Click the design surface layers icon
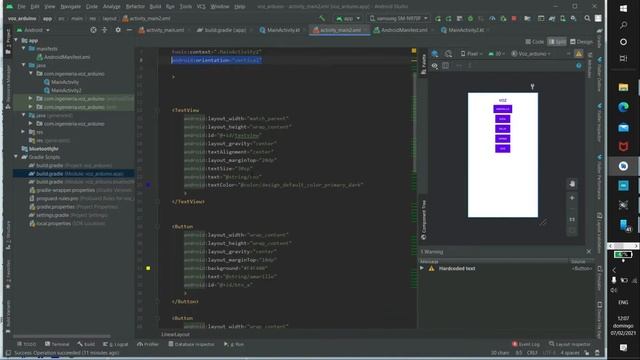The height and width of the screenshot is (360, 640). 435,54
